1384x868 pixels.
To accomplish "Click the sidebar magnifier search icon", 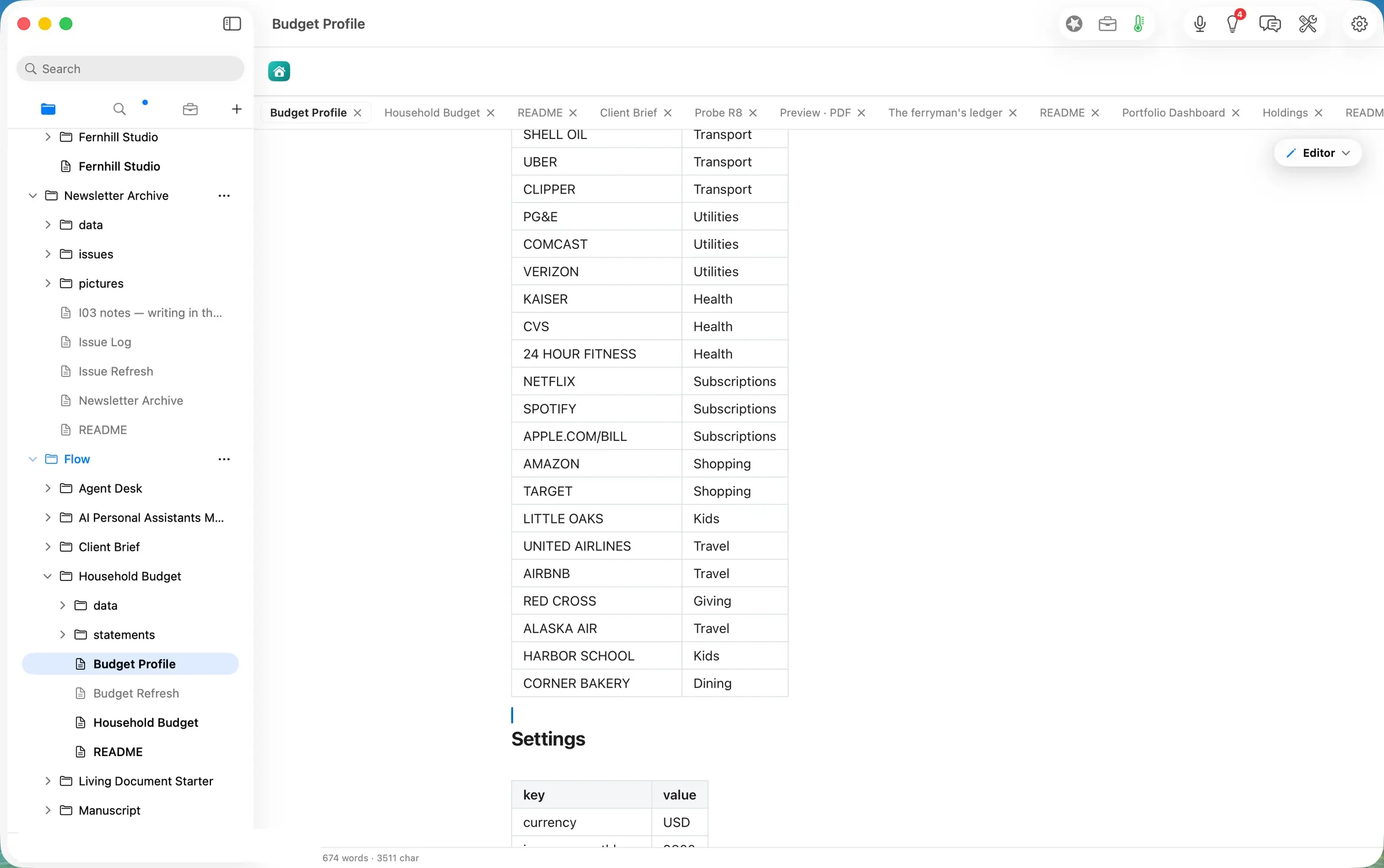I will point(119,109).
